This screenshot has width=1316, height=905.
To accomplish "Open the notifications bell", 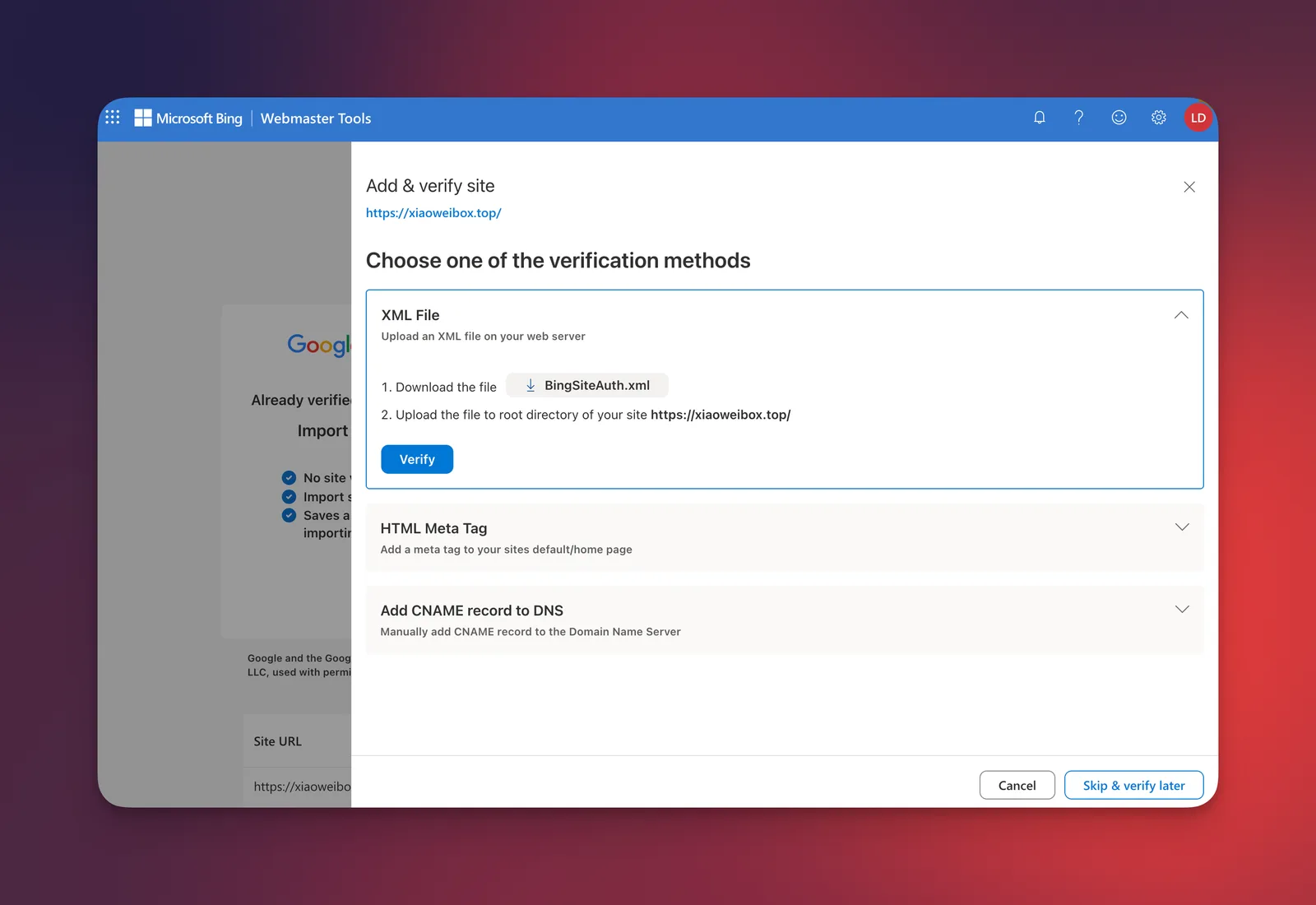I will click(1040, 118).
